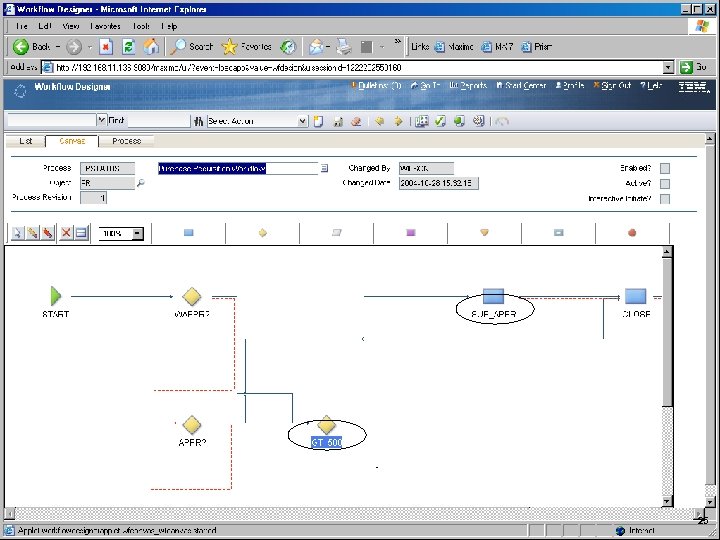The height and width of the screenshot is (540, 720).
Task: Open the Object field lookup magnifier
Action: click(141, 183)
